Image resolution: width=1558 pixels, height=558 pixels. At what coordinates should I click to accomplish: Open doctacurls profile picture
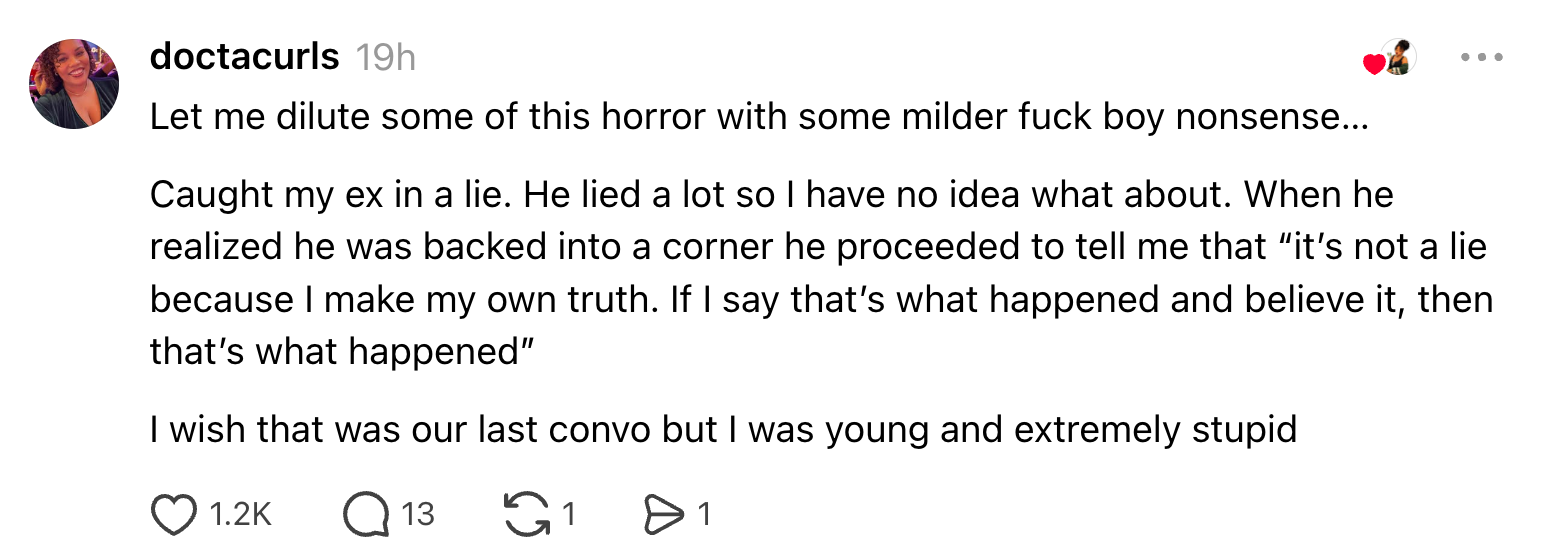pos(74,84)
